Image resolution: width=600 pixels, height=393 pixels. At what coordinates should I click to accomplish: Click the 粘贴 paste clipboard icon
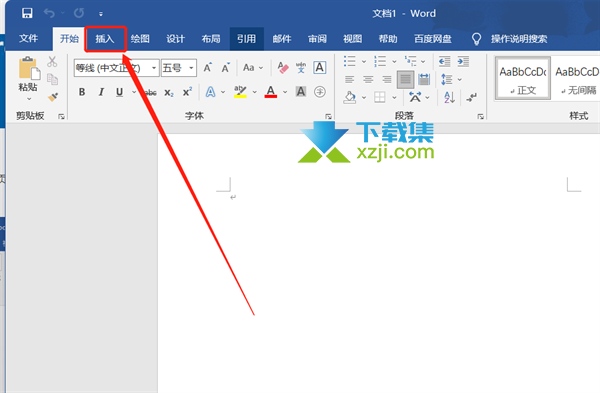29,68
